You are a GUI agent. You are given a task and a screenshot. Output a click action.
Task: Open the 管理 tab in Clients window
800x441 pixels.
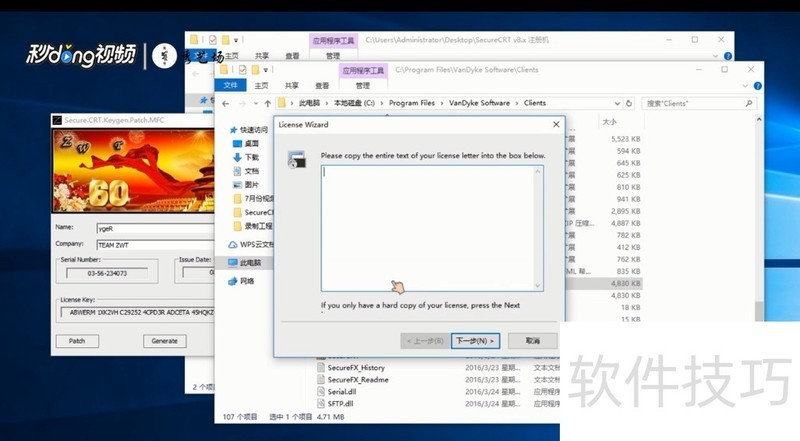tap(362, 86)
